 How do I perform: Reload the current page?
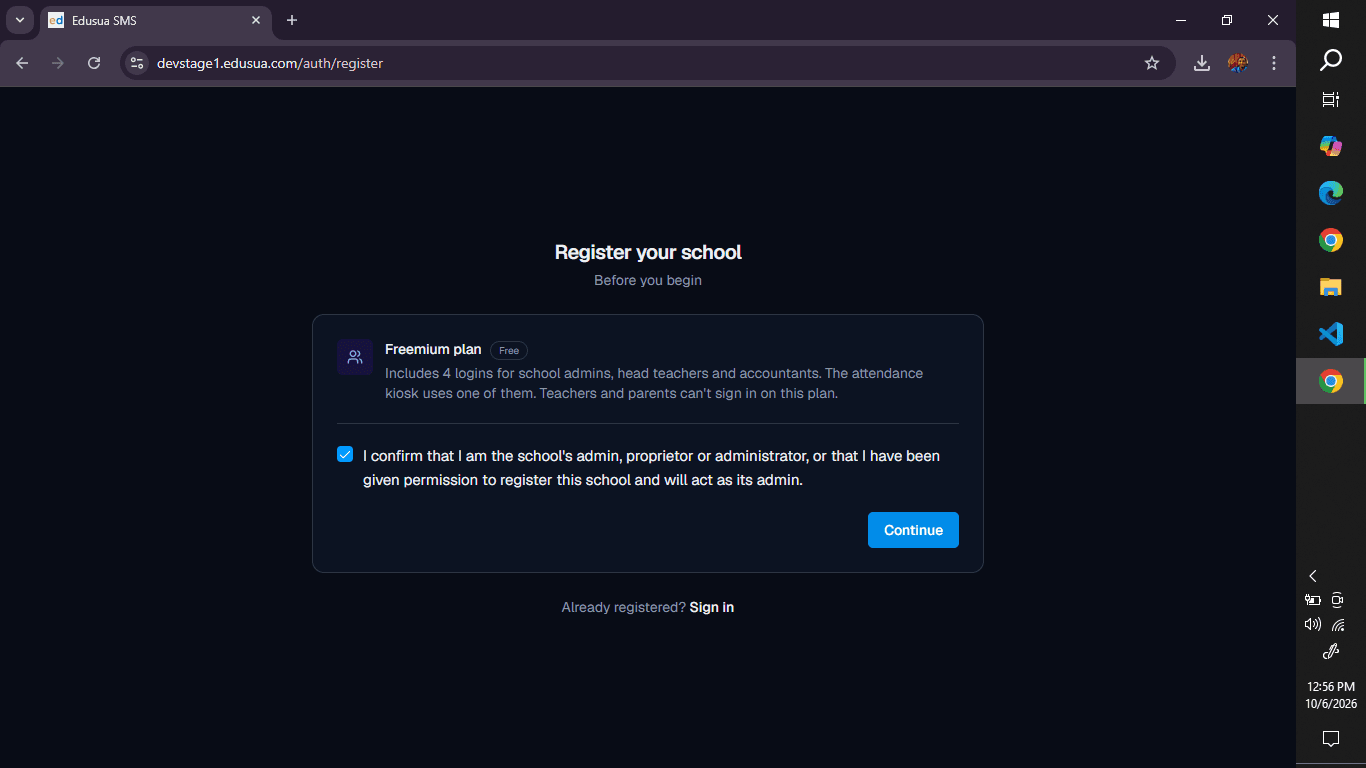point(94,63)
